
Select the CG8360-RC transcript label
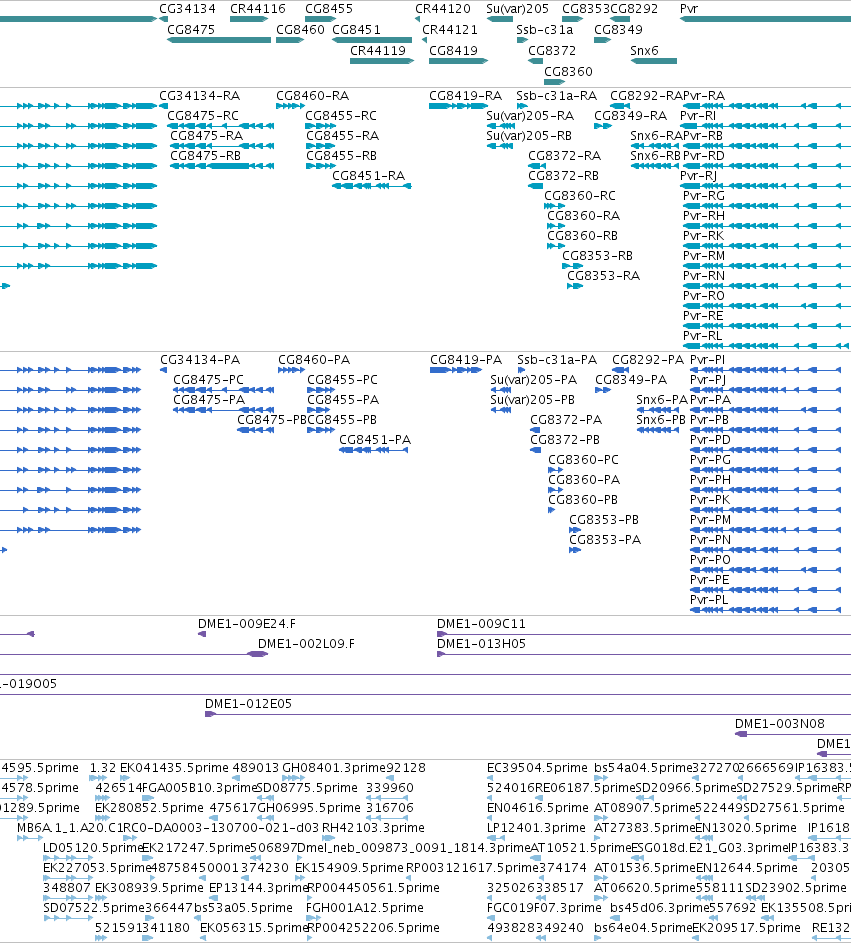click(x=580, y=196)
